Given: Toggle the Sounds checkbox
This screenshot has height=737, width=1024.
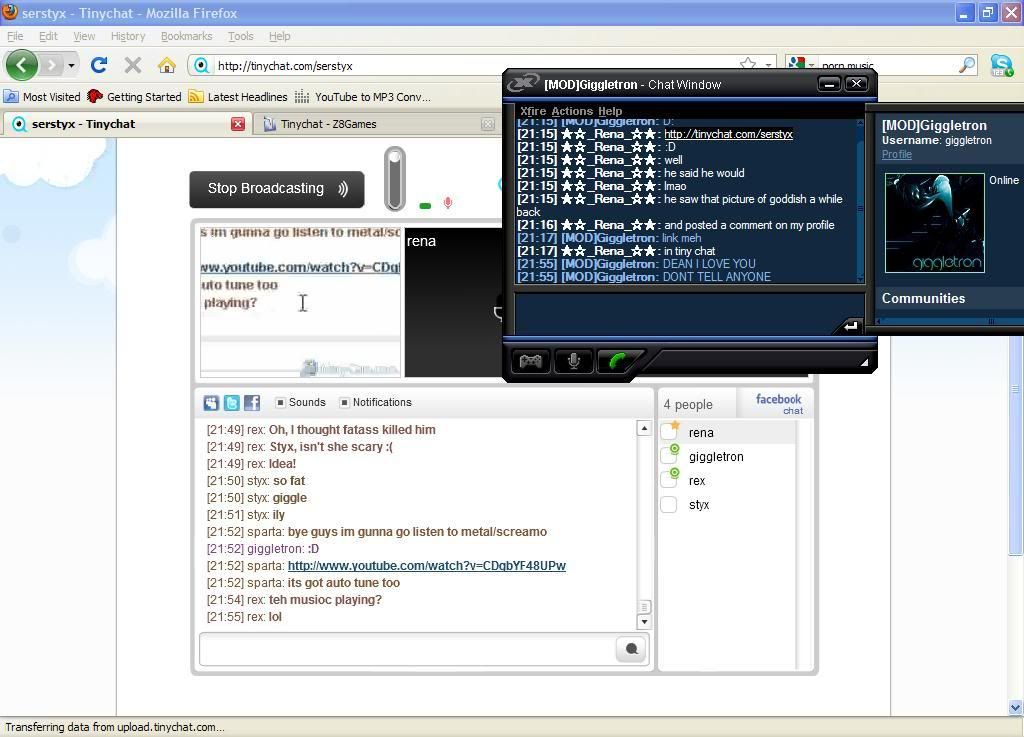Looking at the screenshot, I should pyautogui.click(x=281, y=403).
